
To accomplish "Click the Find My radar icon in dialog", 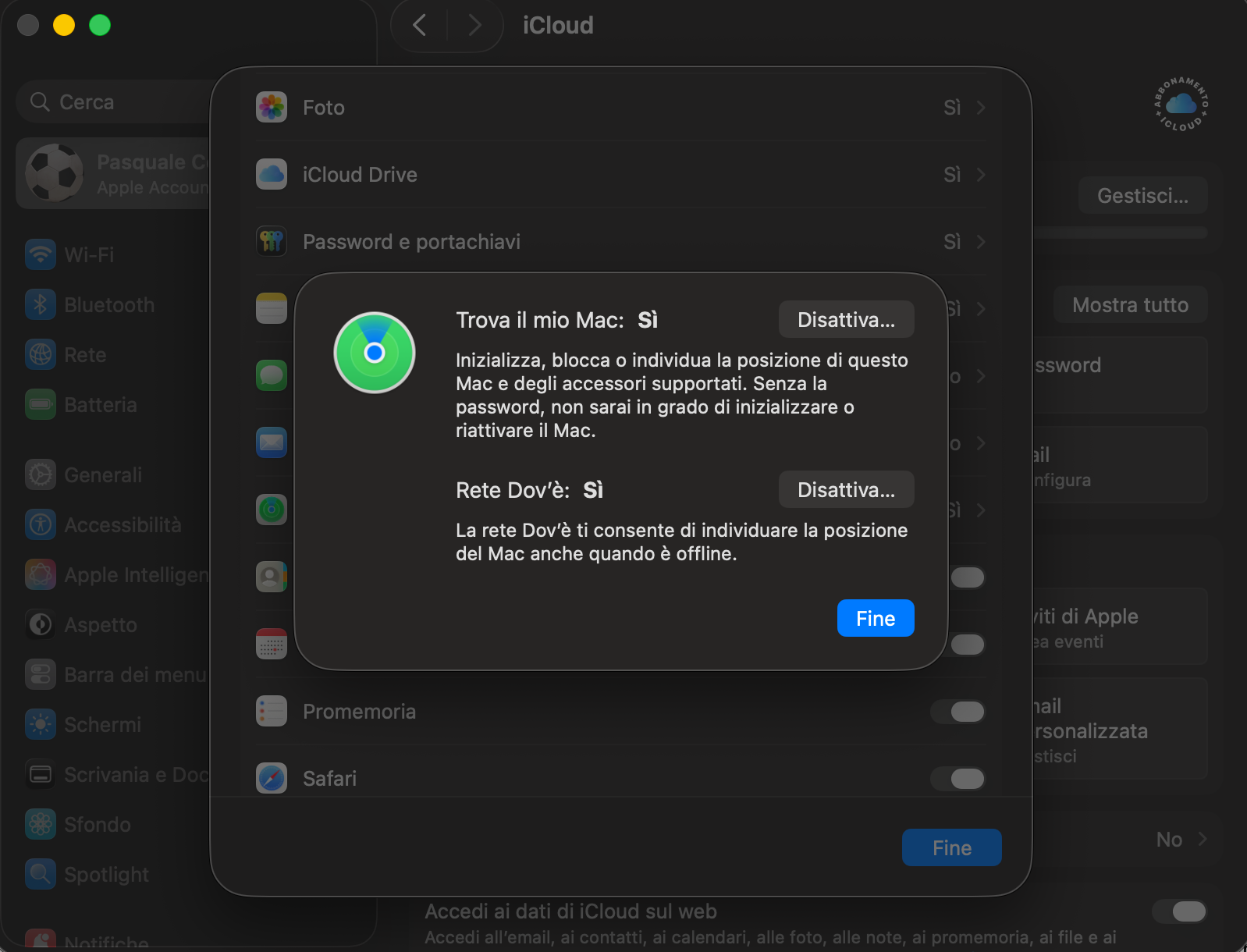I will [x=375, y=353].
